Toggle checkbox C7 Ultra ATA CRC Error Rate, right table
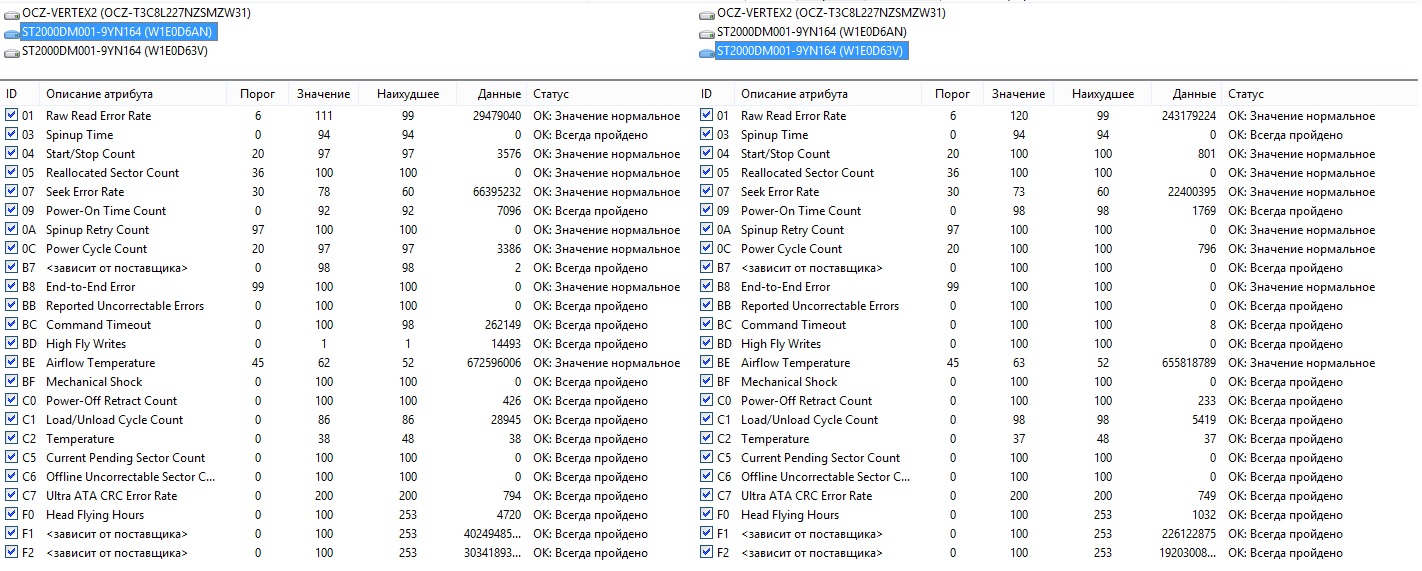Image resolution: width=1422 pixels, height=571 pixels. click(707, 495)
